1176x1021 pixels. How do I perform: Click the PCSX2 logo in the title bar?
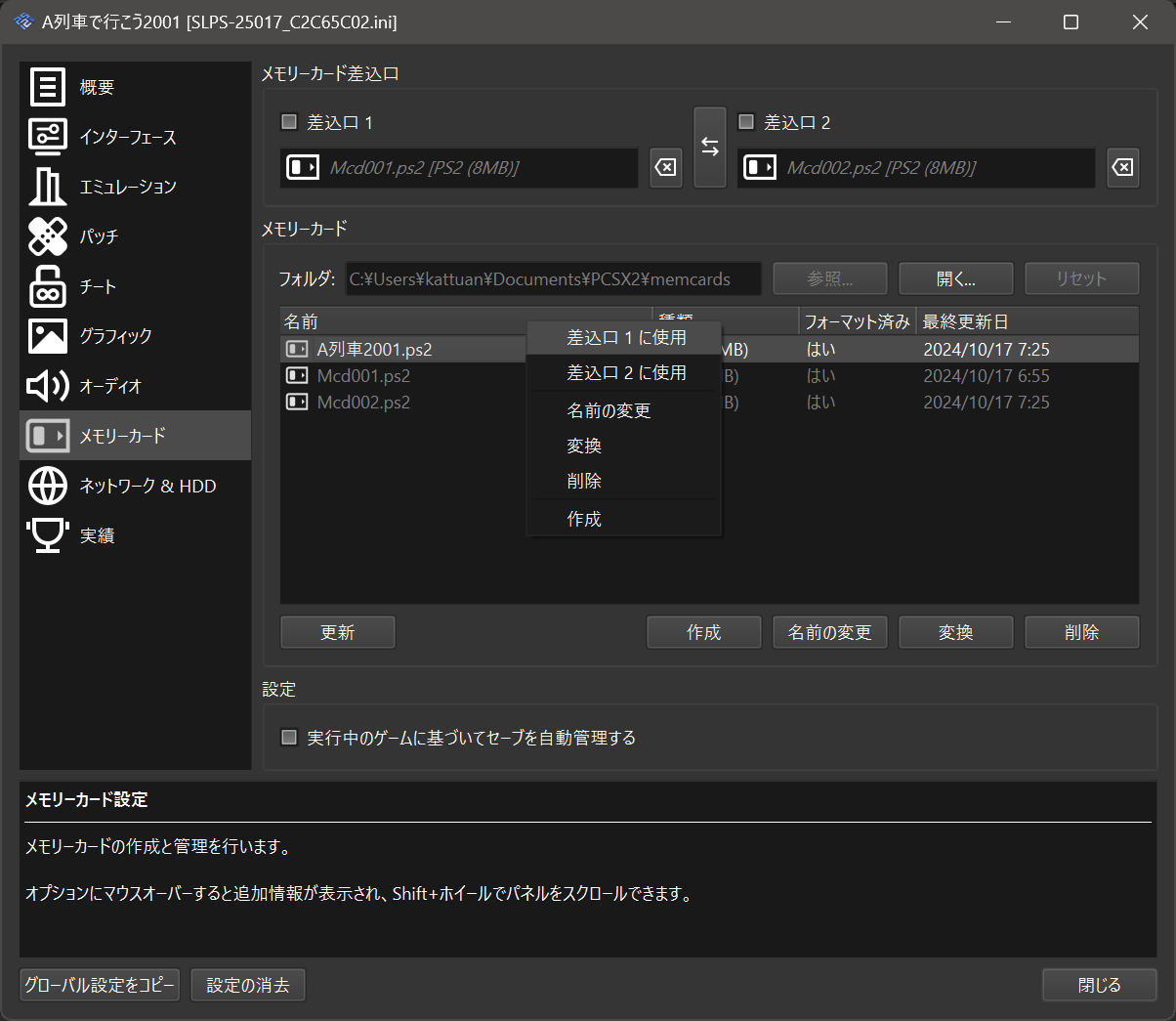pos(23,21)
